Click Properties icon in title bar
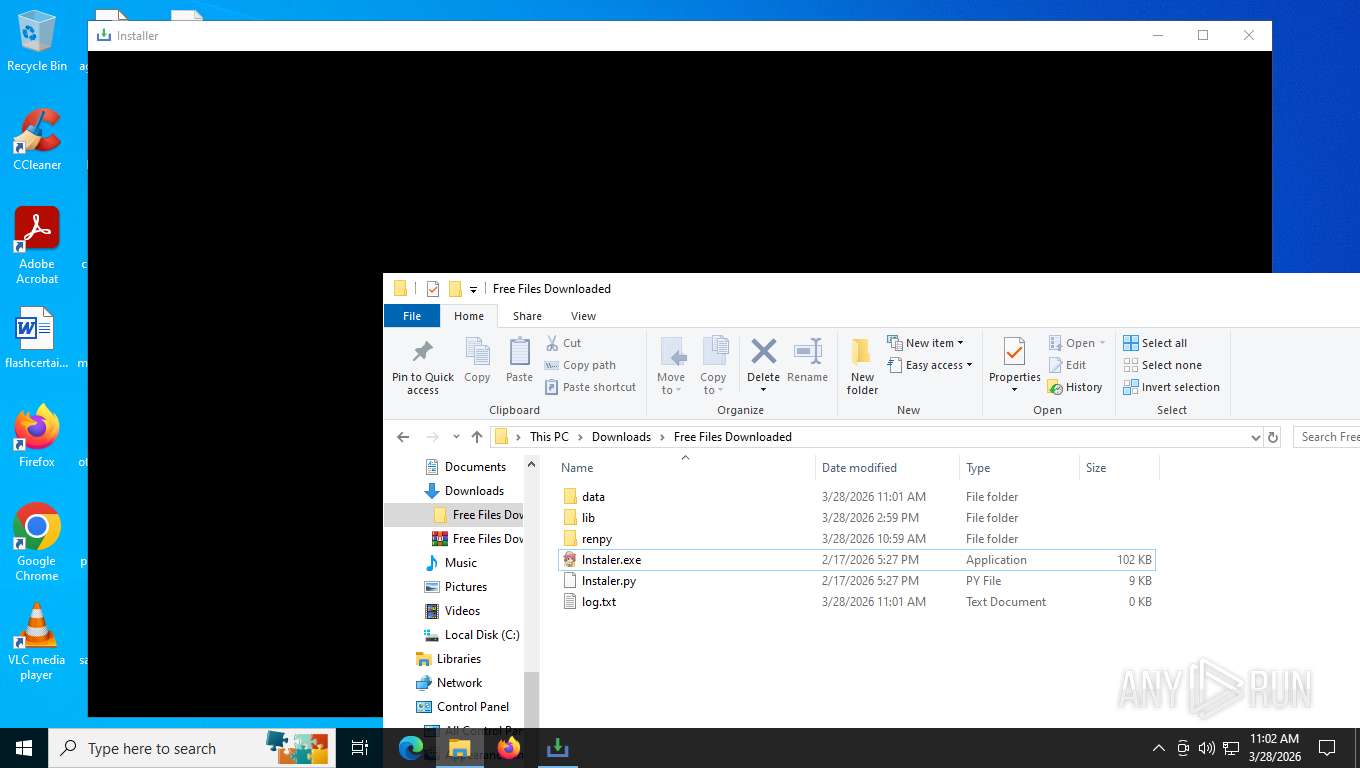 (x=433, y=289)
